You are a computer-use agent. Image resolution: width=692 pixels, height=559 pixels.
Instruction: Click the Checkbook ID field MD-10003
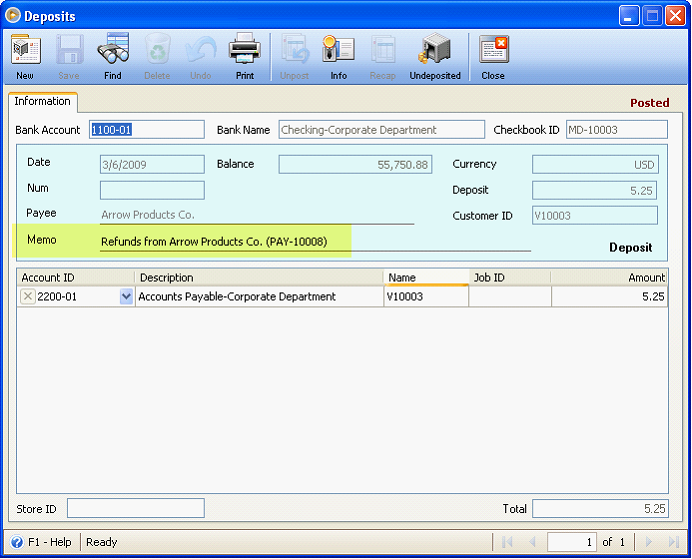point(617,130)
